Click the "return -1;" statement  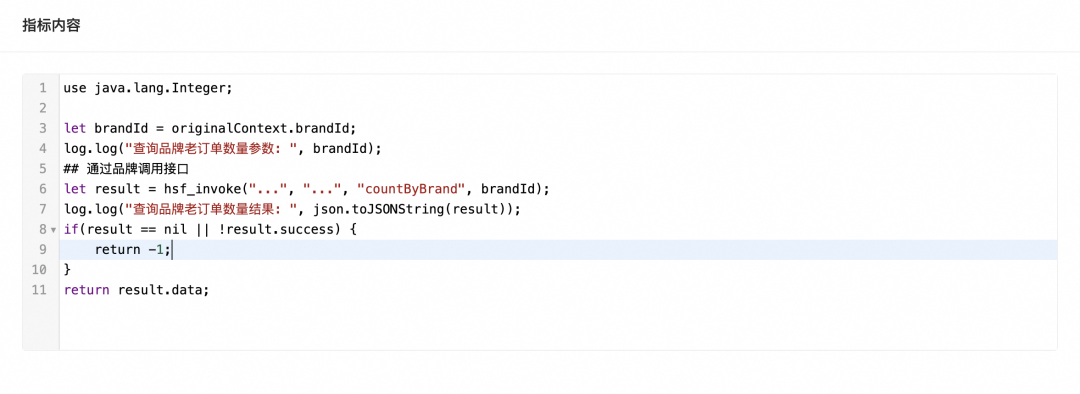pyautogui.click(x=132, y=249)
